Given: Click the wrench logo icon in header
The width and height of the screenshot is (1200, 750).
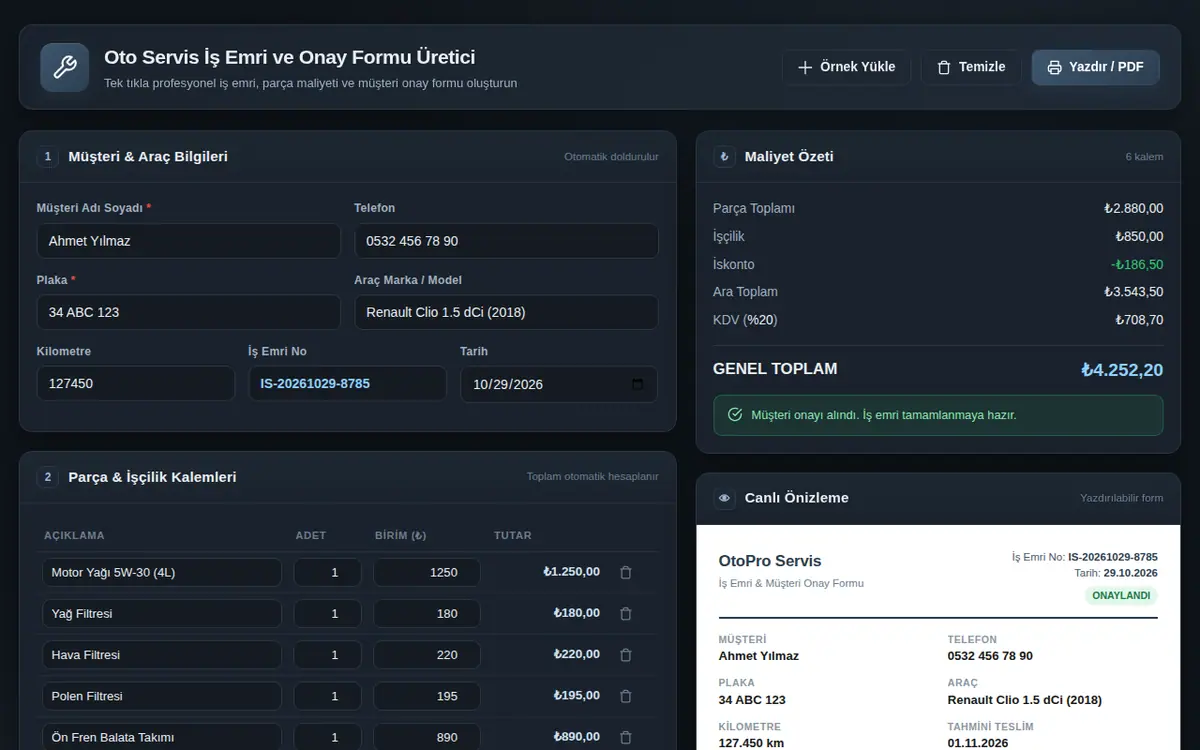Looking at the screenshot, I should [x=65, y=68].
